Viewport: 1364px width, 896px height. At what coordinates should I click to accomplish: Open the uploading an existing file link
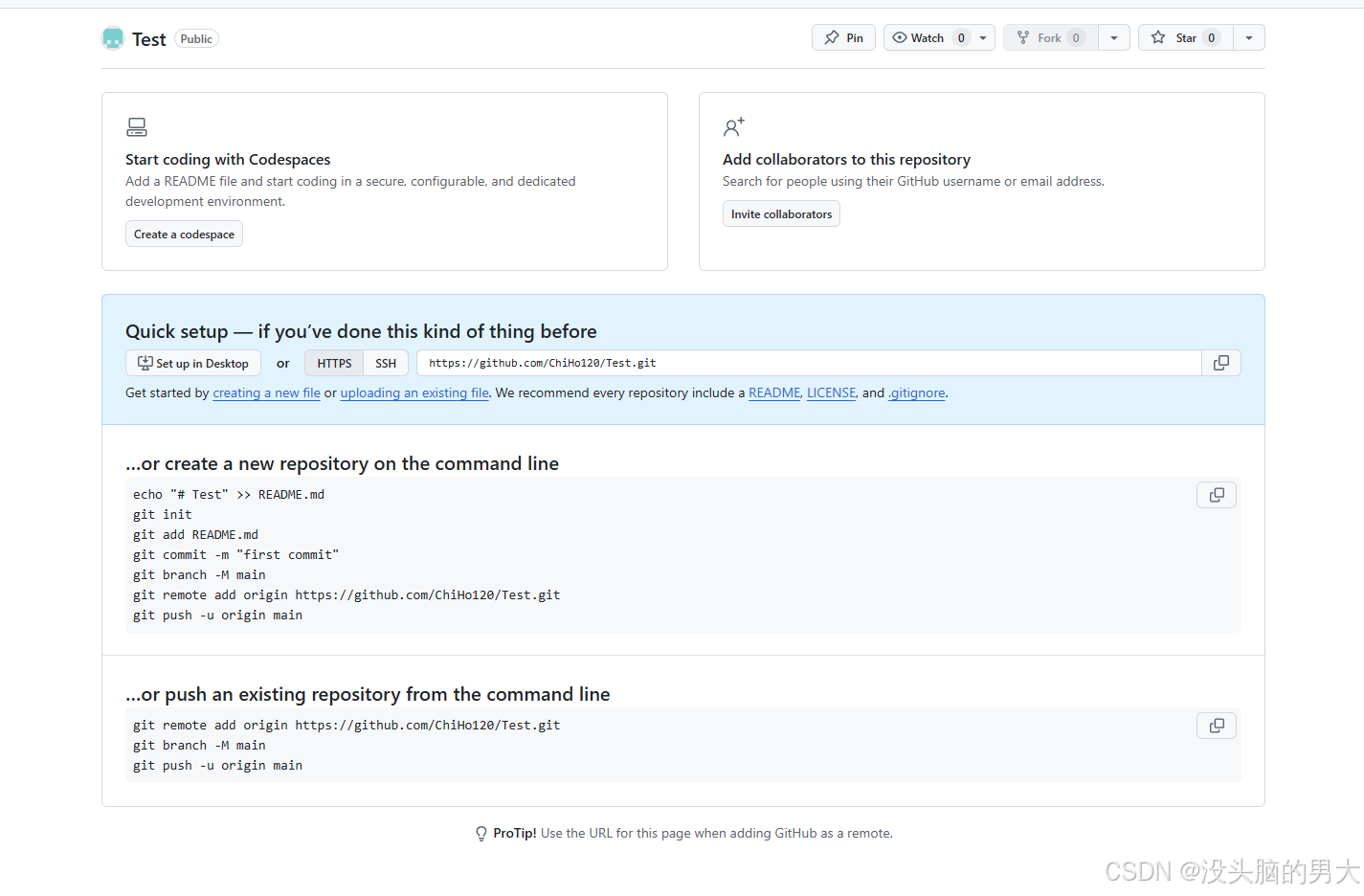coord(414,392)
